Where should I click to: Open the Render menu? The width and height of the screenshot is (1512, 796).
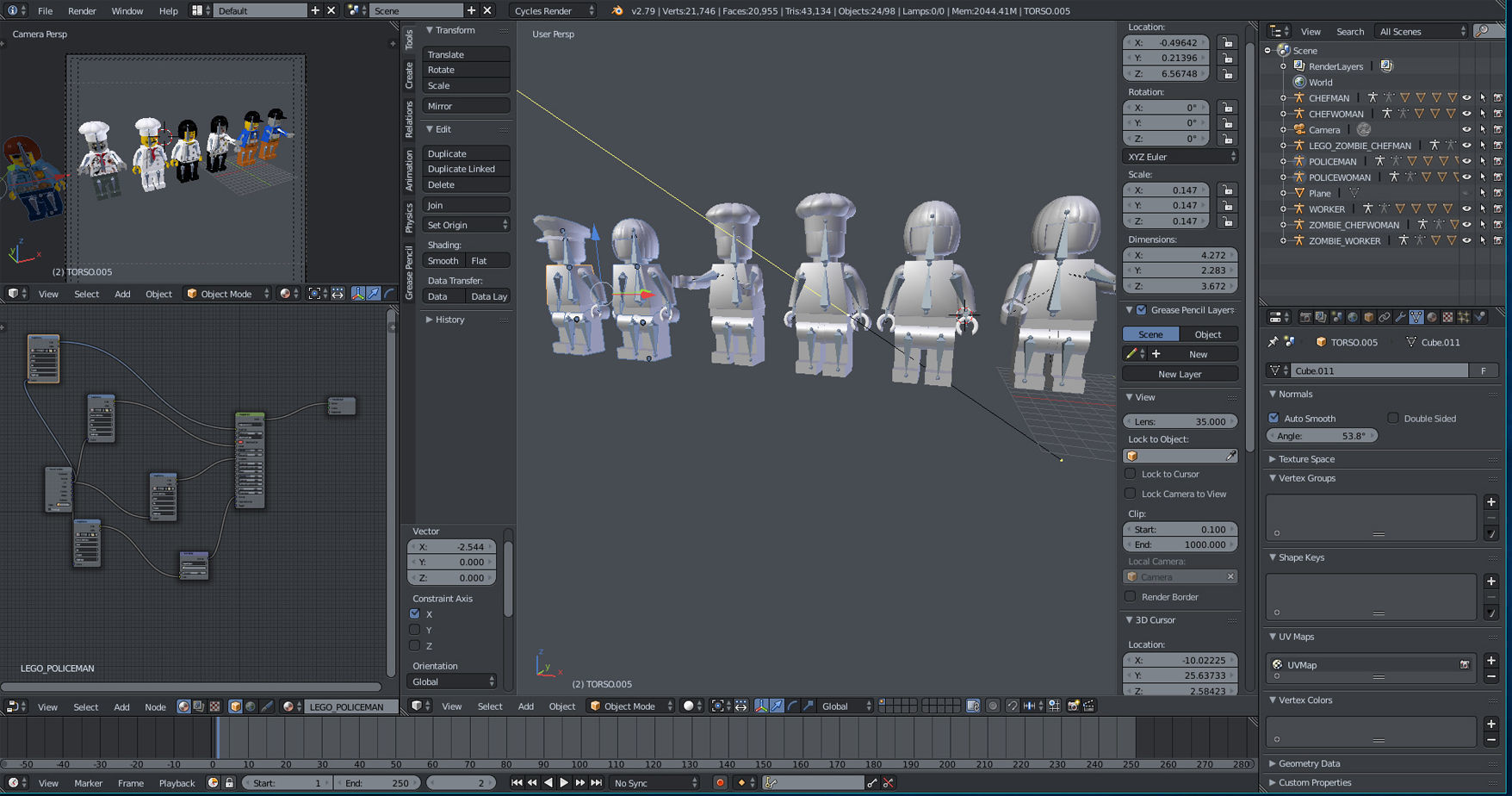pyautogui.click(x=82, y=10)
